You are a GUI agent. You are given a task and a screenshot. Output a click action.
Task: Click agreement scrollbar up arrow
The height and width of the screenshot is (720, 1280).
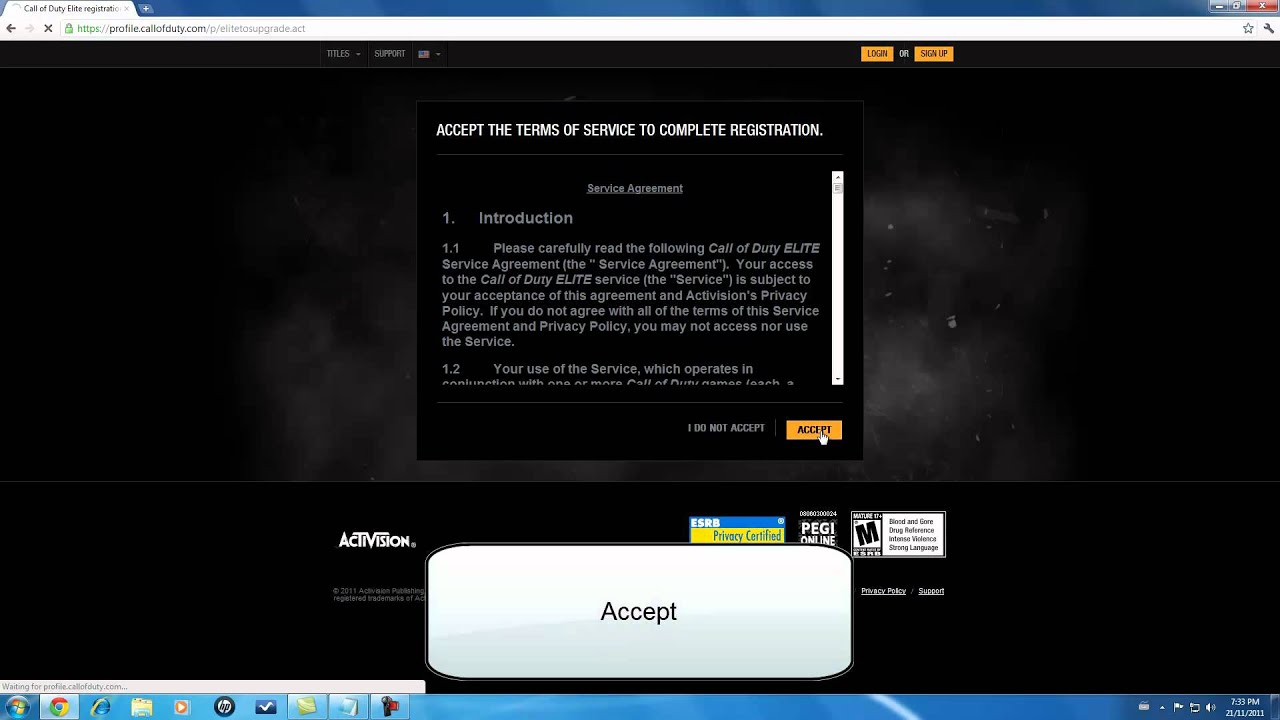pos(838,177)
